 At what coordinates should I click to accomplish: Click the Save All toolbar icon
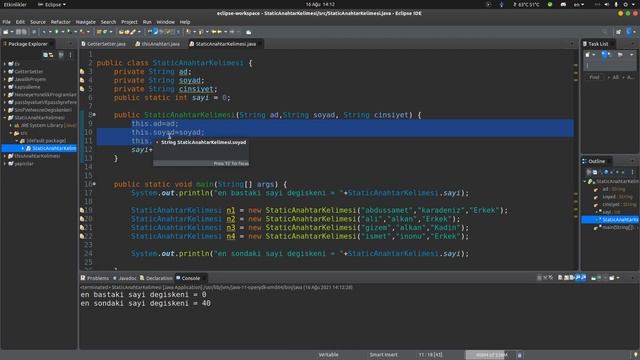click(x=24, y=32)
